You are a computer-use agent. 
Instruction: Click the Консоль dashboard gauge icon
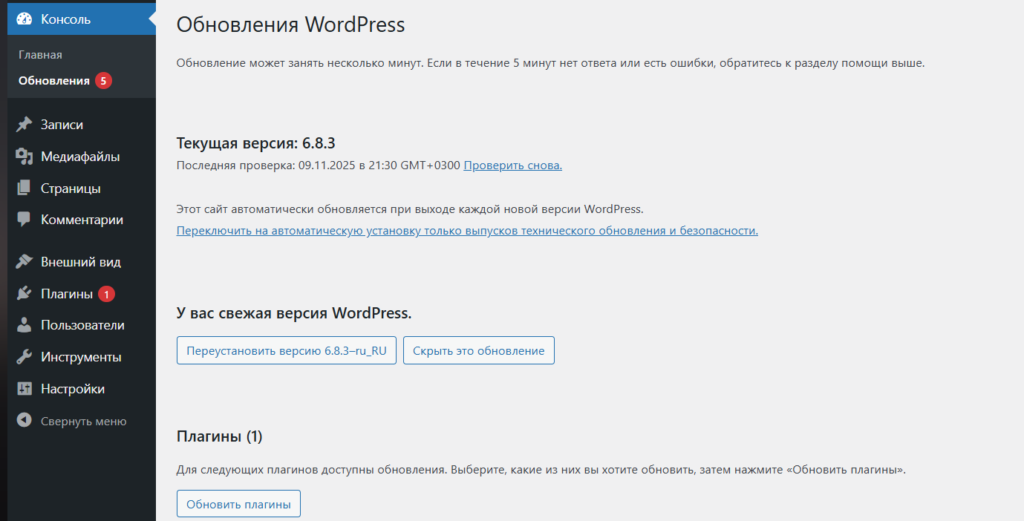[x=25, y=19]
